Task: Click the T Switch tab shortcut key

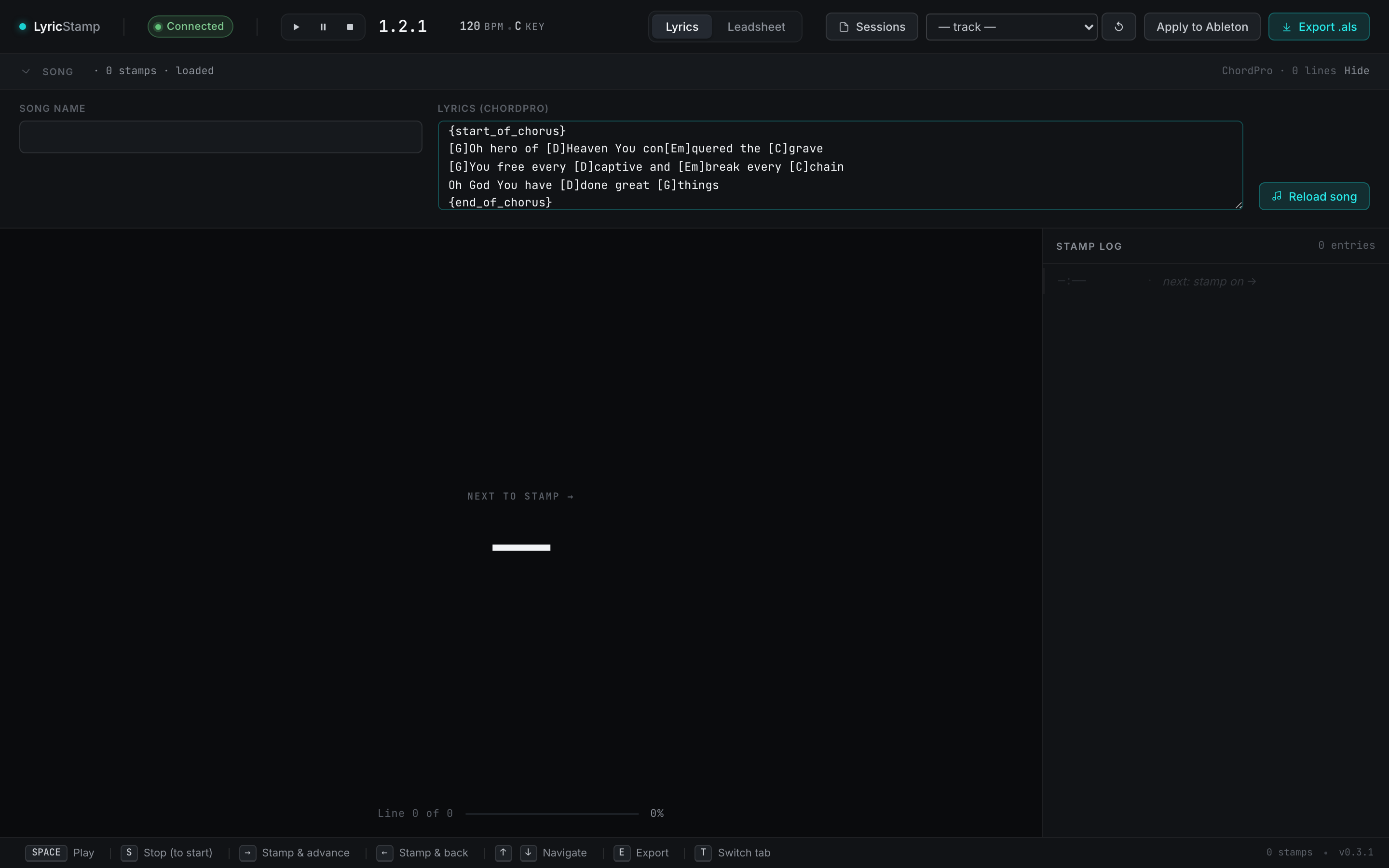Action: click(703, 853)
